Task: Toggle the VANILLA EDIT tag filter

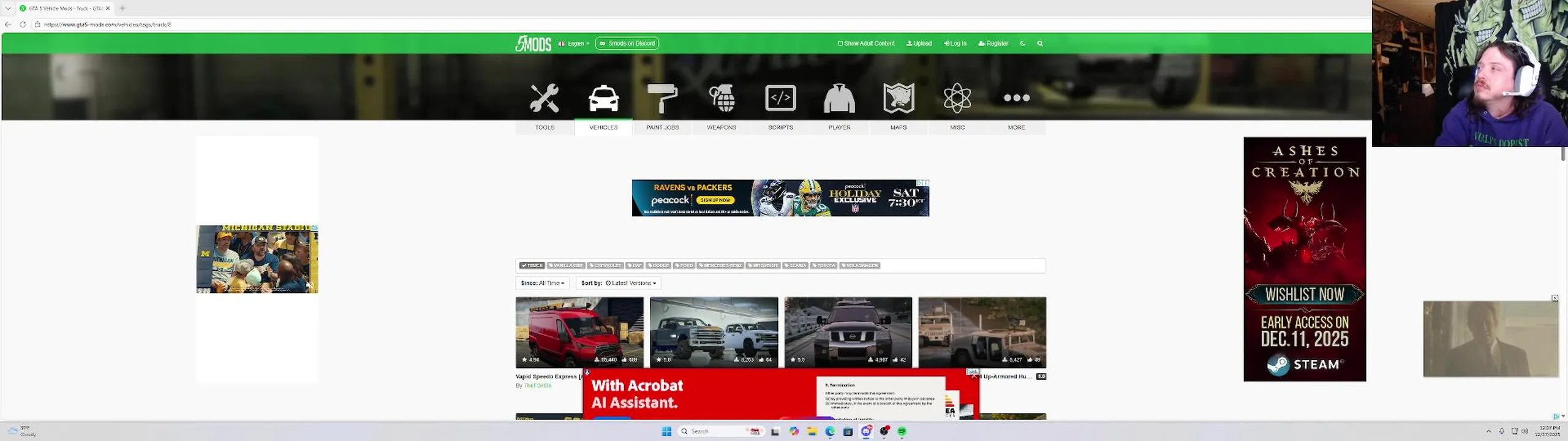Action: point(566,265)
